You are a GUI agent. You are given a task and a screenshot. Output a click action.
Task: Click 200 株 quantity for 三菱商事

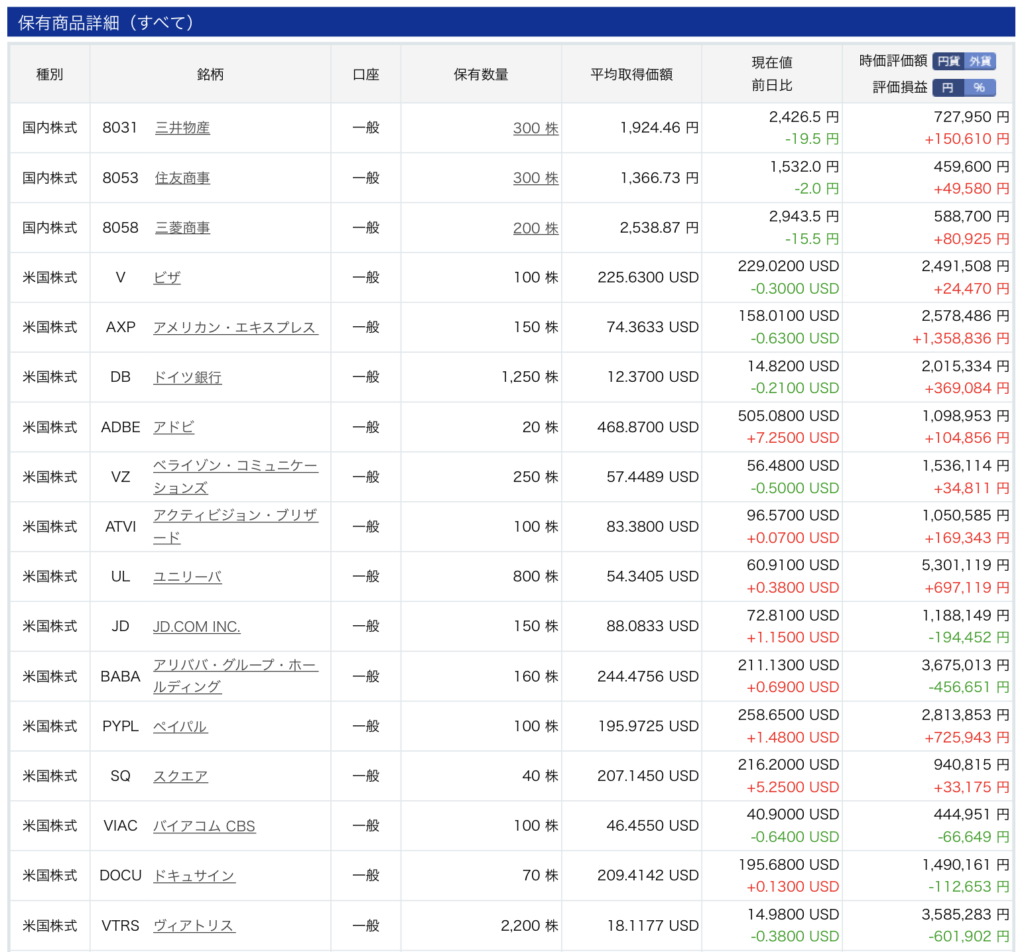pyautogui.click(x=536, y=228)
